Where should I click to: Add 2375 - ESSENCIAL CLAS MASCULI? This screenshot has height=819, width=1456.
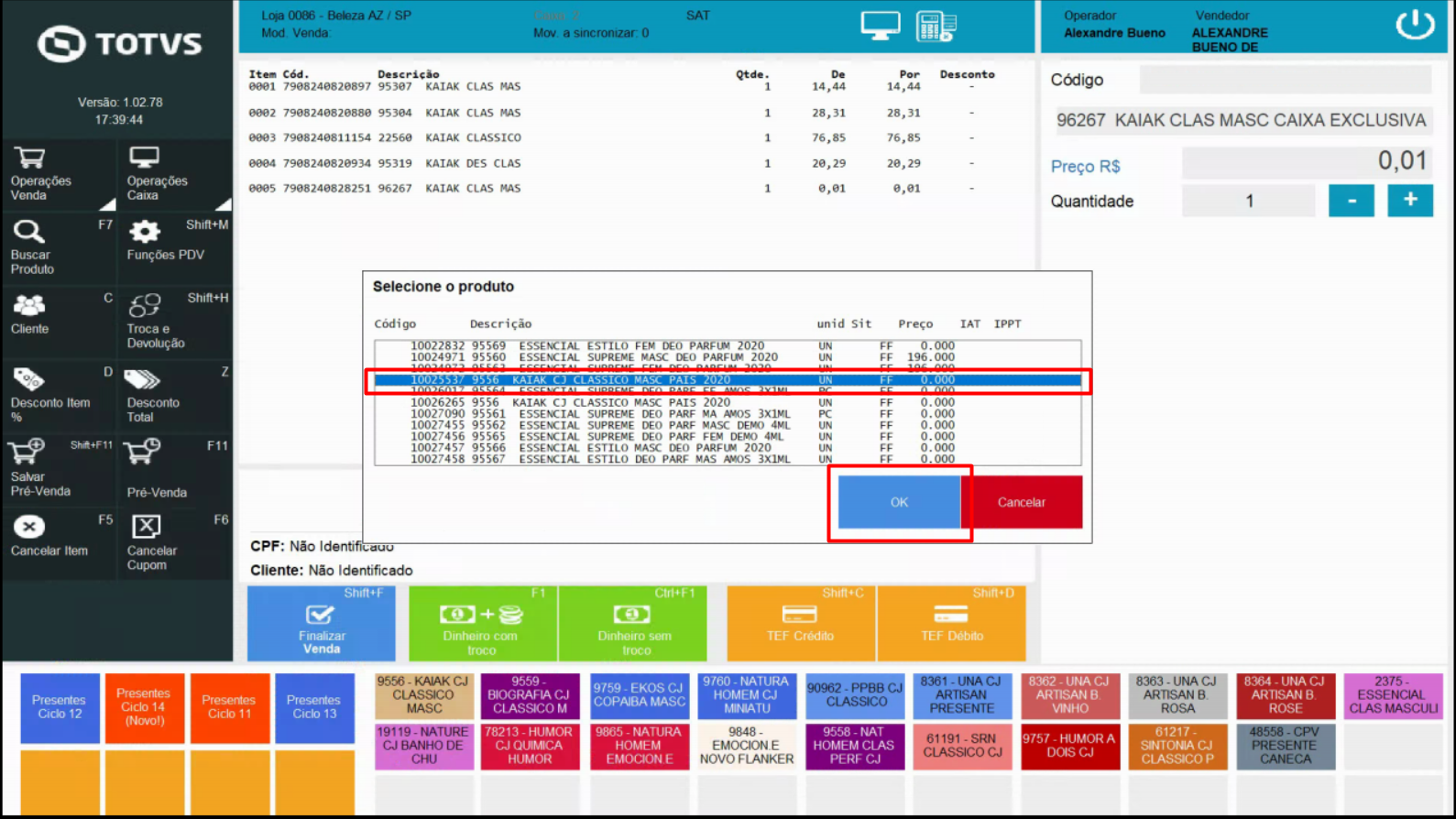coord(1393,695)
